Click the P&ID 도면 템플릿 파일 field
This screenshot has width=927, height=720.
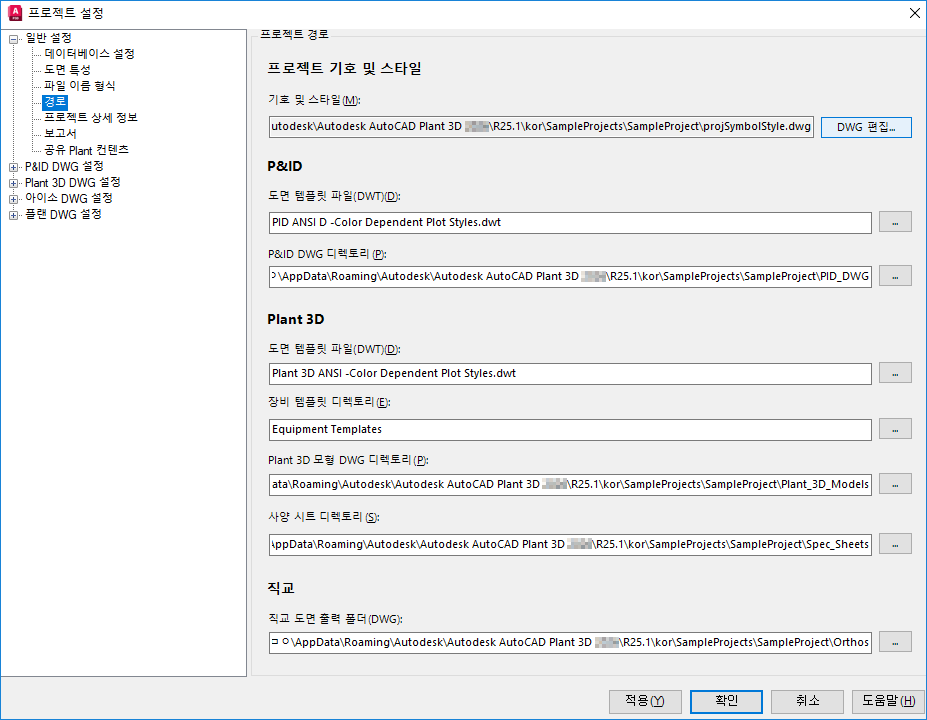[x=570, y=223]
